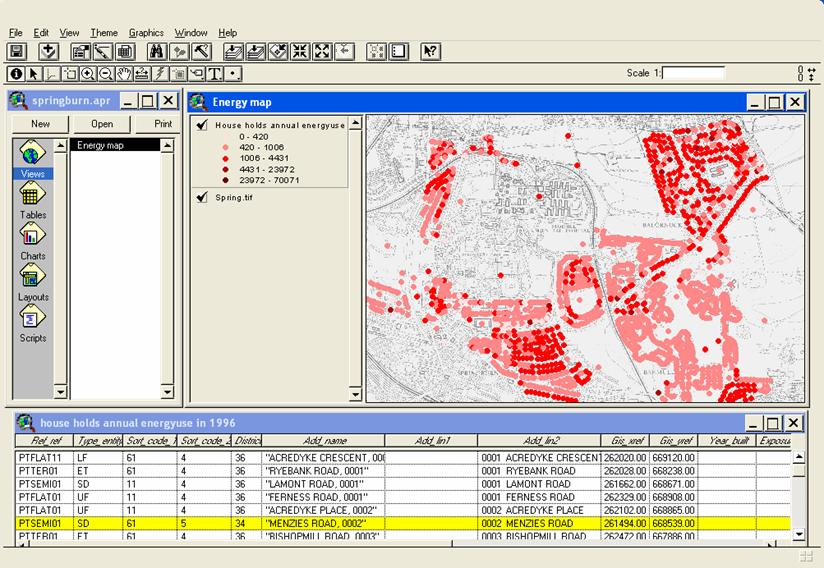Click the Open button in project window
This screenshot has height=568, width=824.
102,124
